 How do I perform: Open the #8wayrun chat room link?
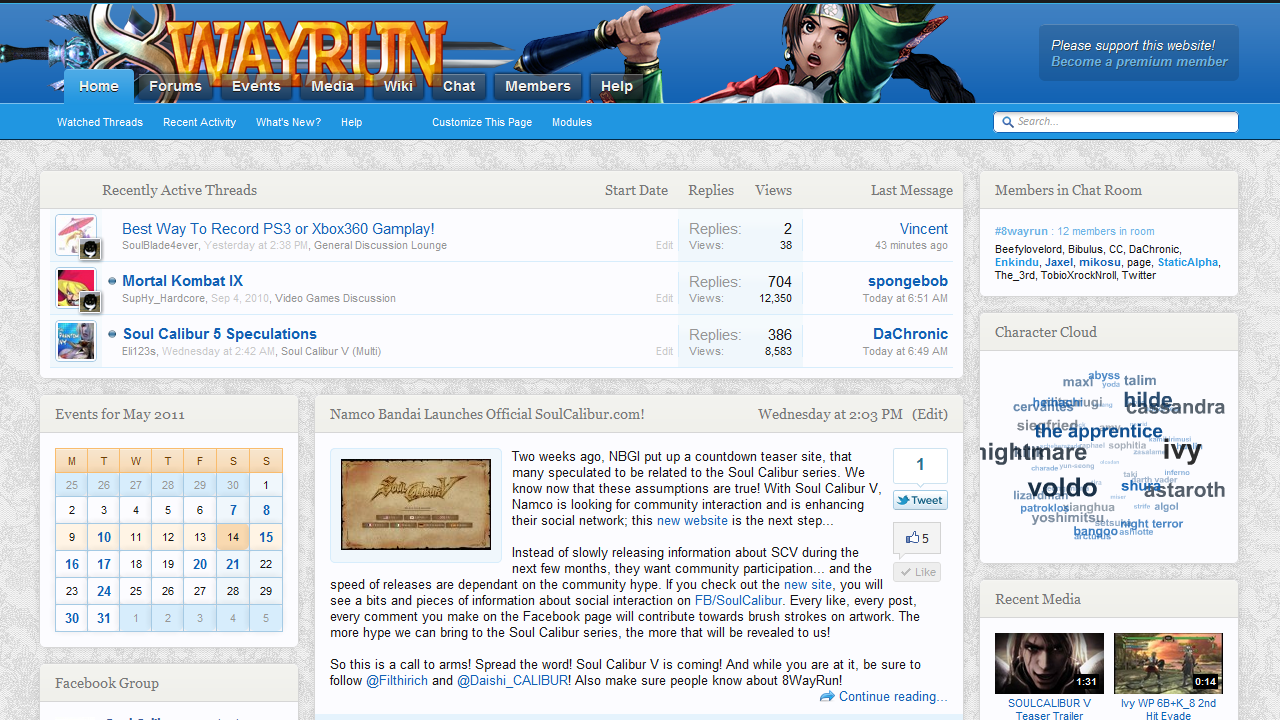tap(1021, 231)
